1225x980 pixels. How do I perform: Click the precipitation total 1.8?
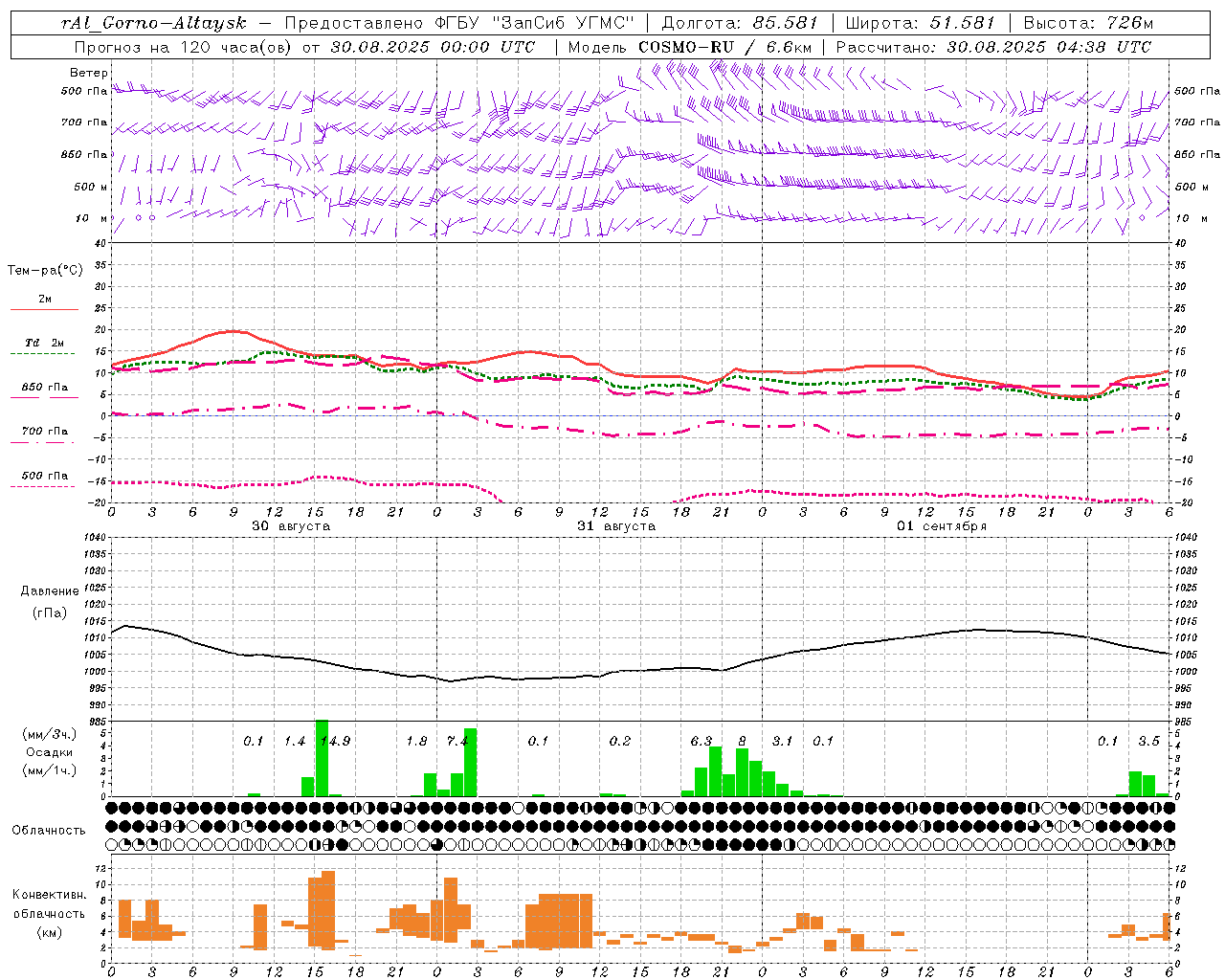point(416,741)
